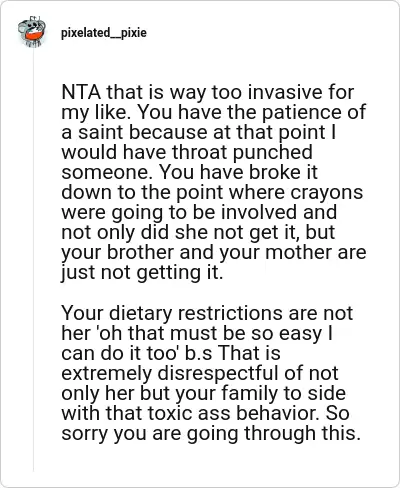Click the line "just not getting it."
The height and width of the screenshot is (488, 400).
pyautogui.click(x=142, y=273)
